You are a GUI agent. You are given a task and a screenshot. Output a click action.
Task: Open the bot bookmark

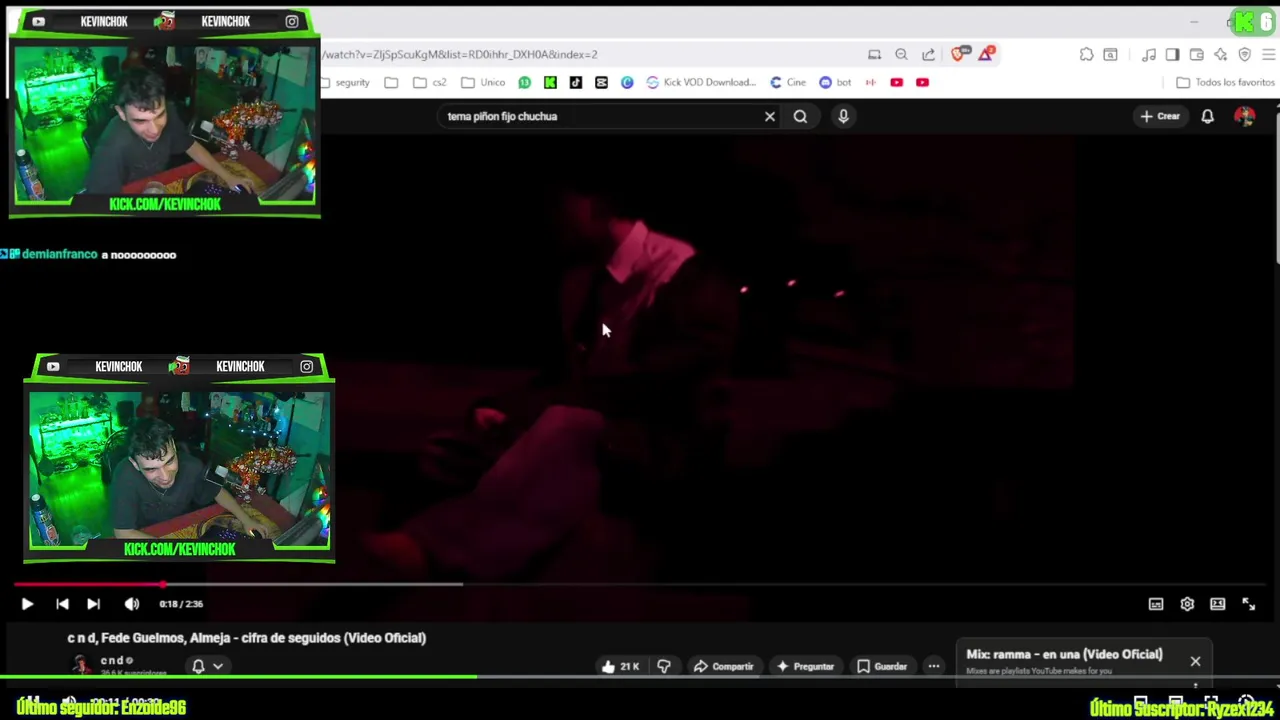click(x=835, y=83)
